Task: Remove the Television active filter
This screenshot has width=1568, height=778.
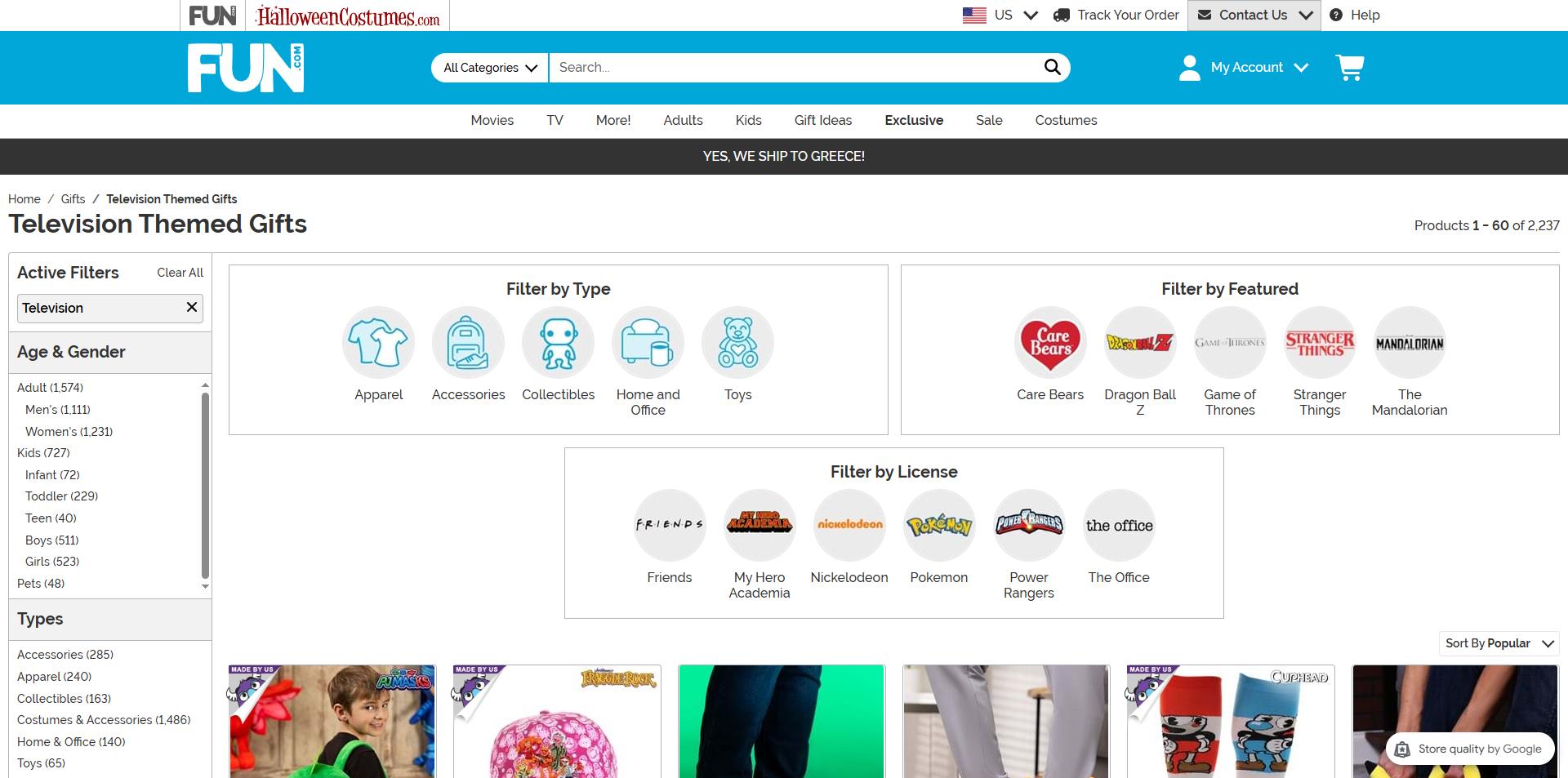Action: pos(192,307)
